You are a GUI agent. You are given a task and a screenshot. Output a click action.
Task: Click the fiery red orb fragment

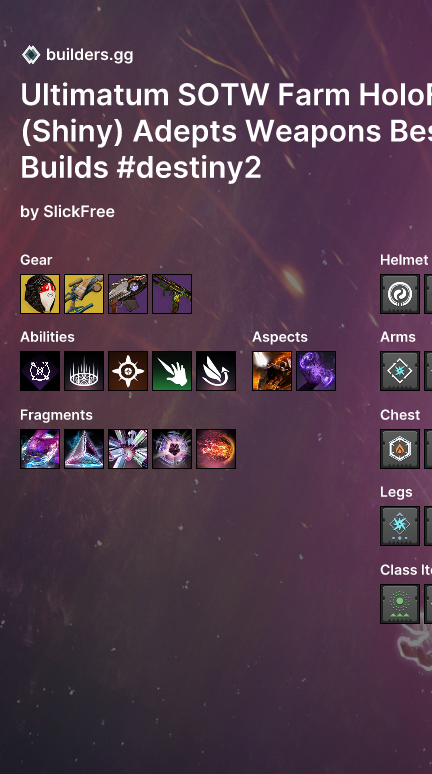coord(216,449)
